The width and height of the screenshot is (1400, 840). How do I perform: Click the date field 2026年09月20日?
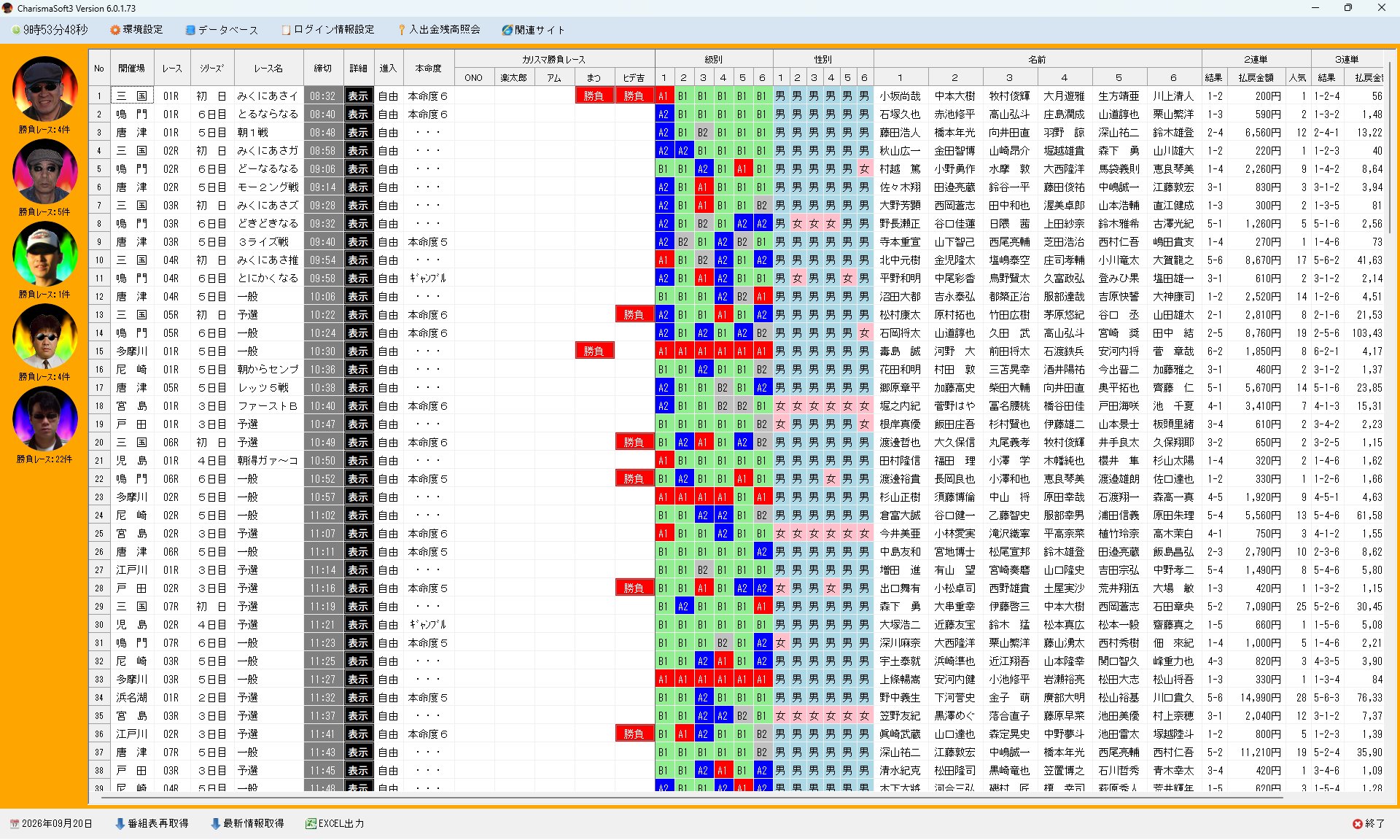coord(51,823)
